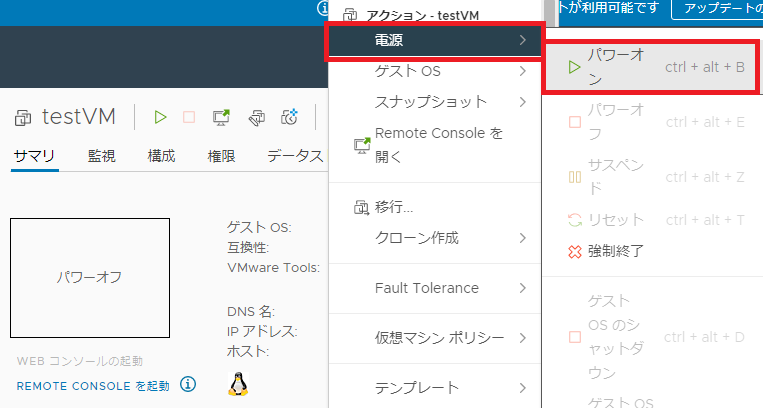
Task: Click VM icon left of testVM title
Action: point(23,118)
